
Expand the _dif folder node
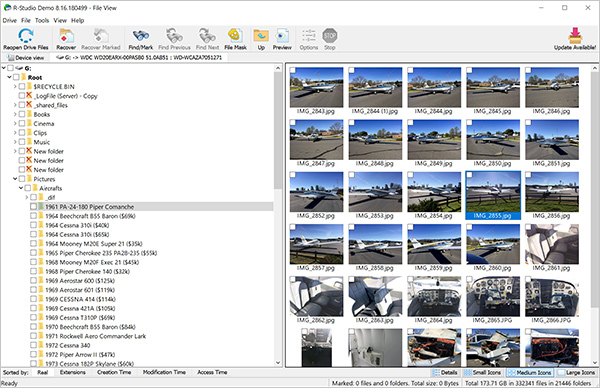point(26,197)
